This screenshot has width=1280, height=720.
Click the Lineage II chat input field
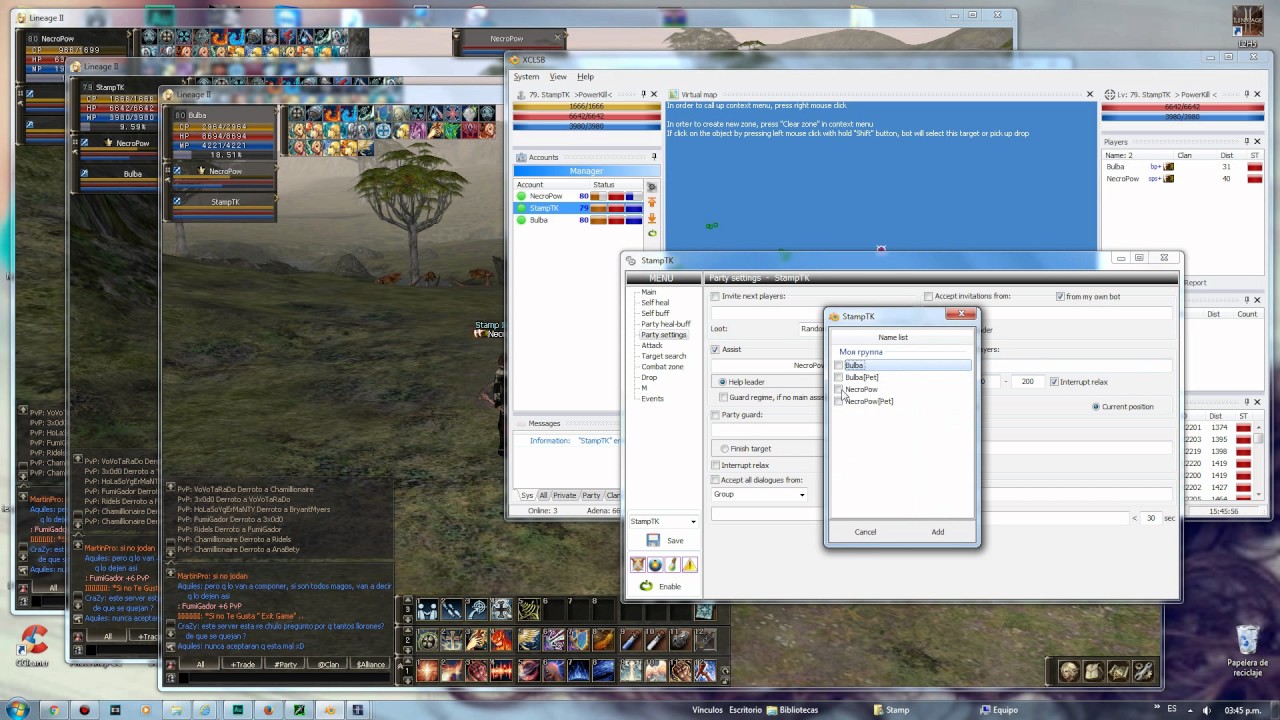[285, 678]
